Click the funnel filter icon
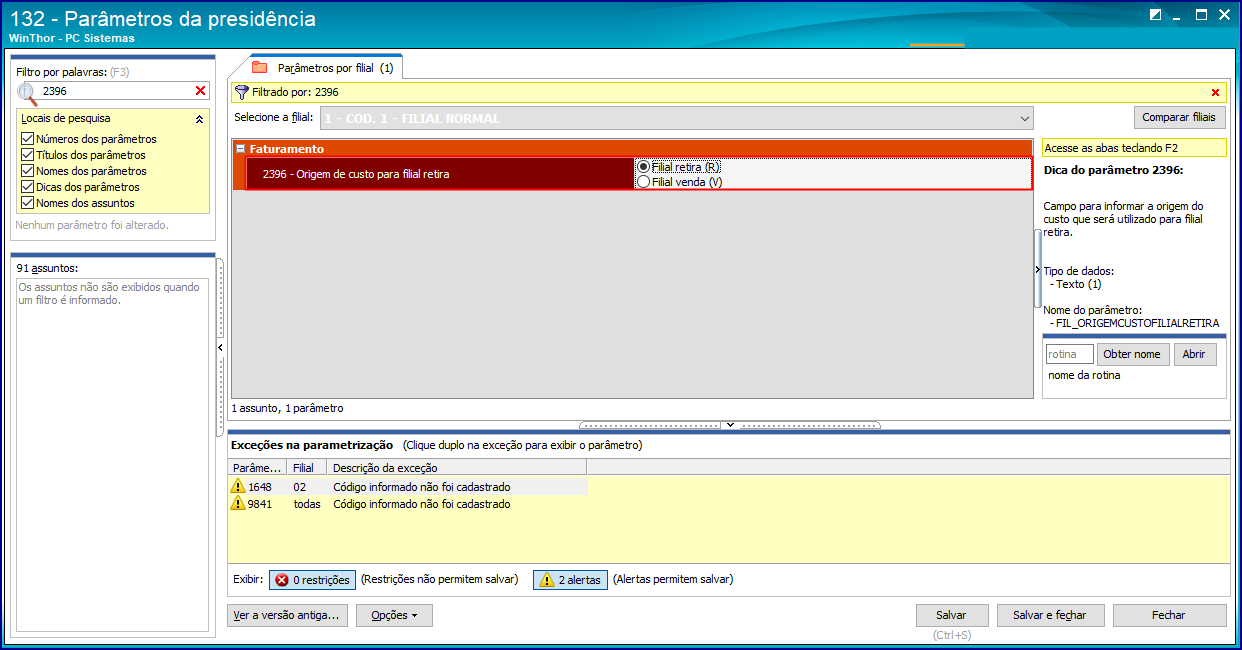The width and height of the screenshot is (1242, 650). (241, 92)
